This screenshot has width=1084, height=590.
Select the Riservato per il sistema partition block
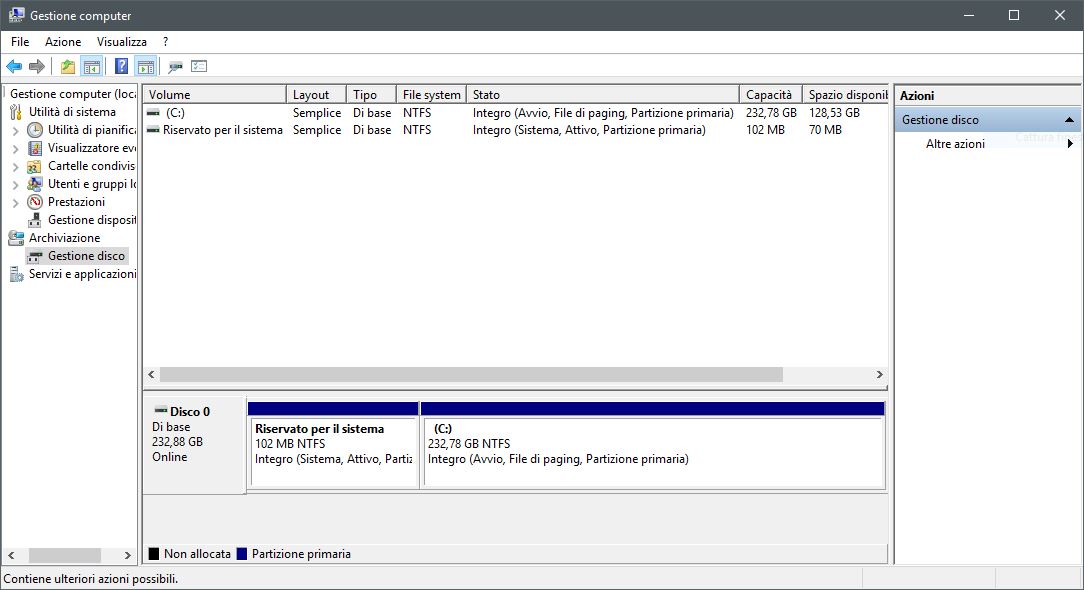[333, 445]
